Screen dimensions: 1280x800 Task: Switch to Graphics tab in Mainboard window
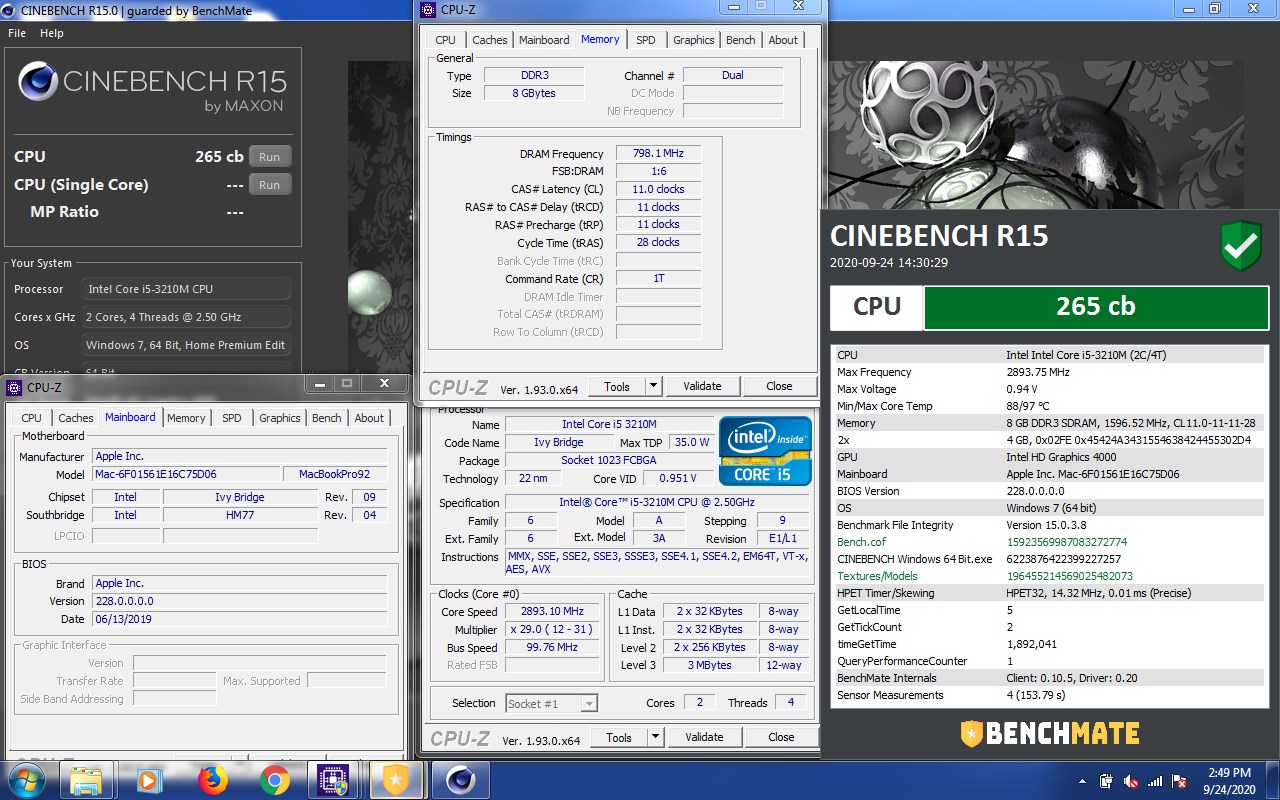coord(279,418)
